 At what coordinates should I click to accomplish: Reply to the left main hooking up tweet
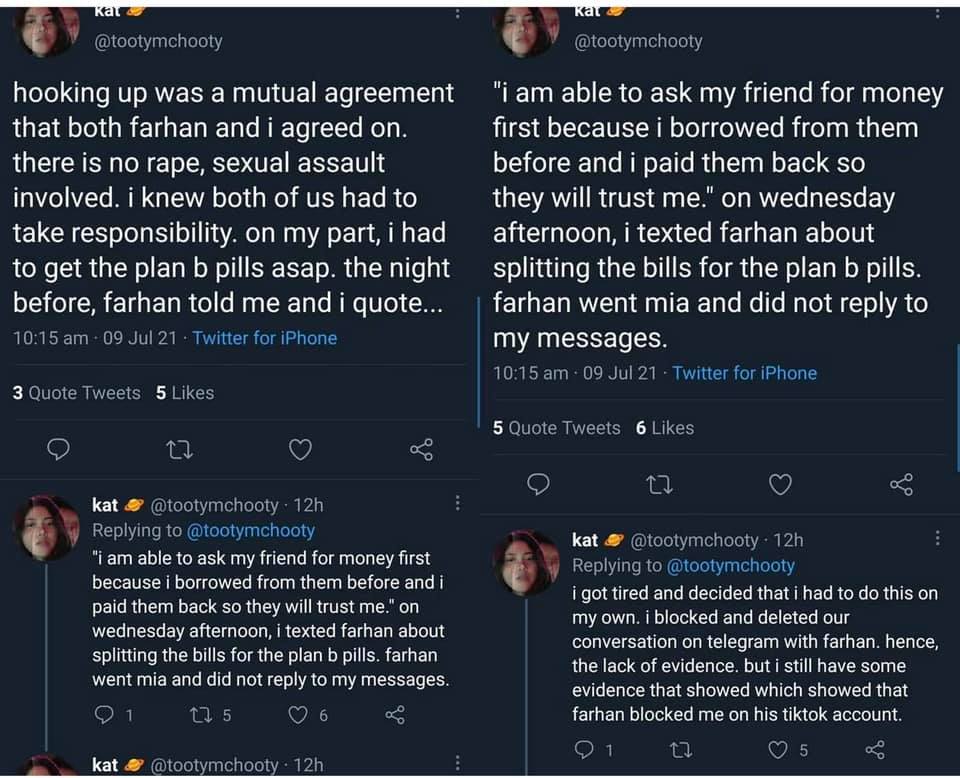pyautogui.click(x=59, y=450)
